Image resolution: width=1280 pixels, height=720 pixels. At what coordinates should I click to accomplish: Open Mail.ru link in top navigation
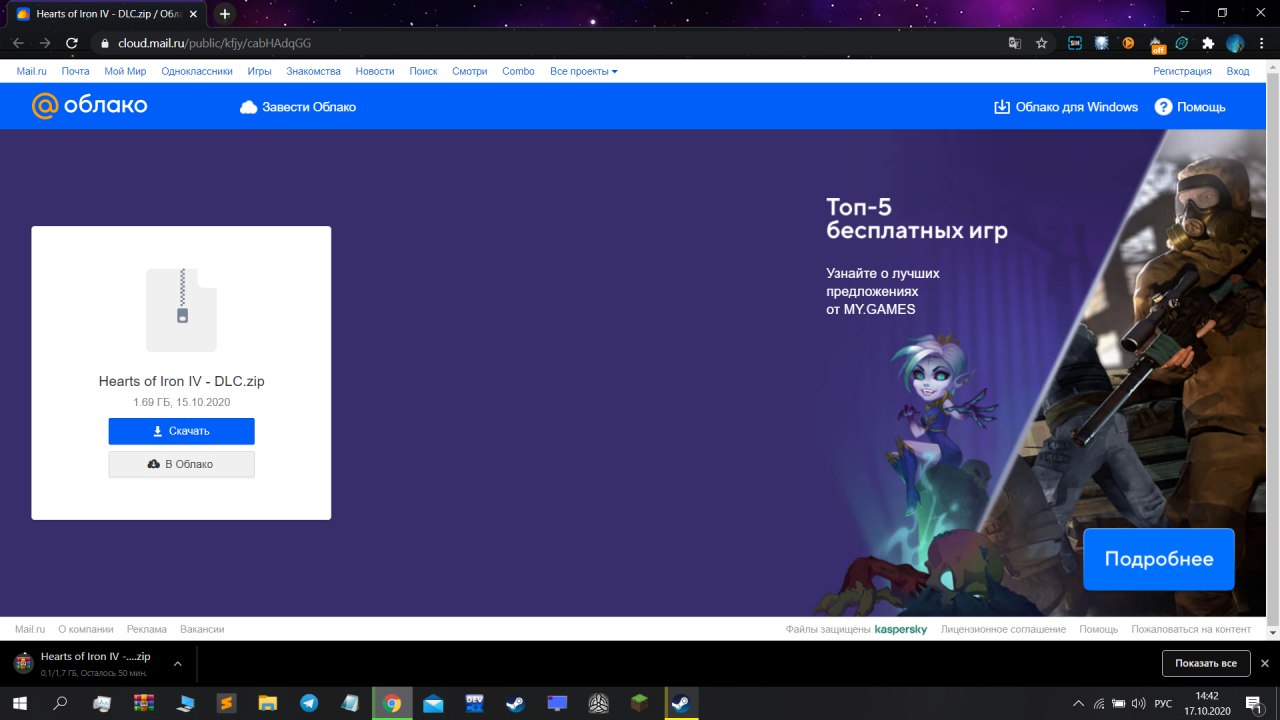click(x=32, y=71)
